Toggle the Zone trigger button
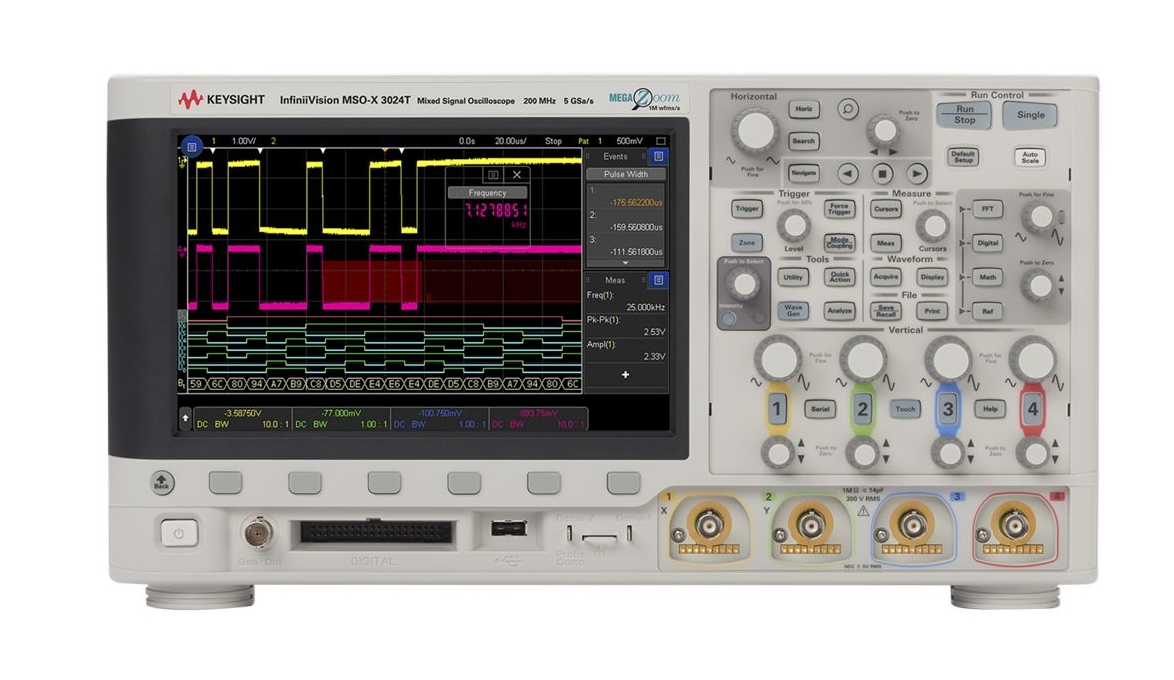This screenshot has height=680, width=1174. coord(747,244)
